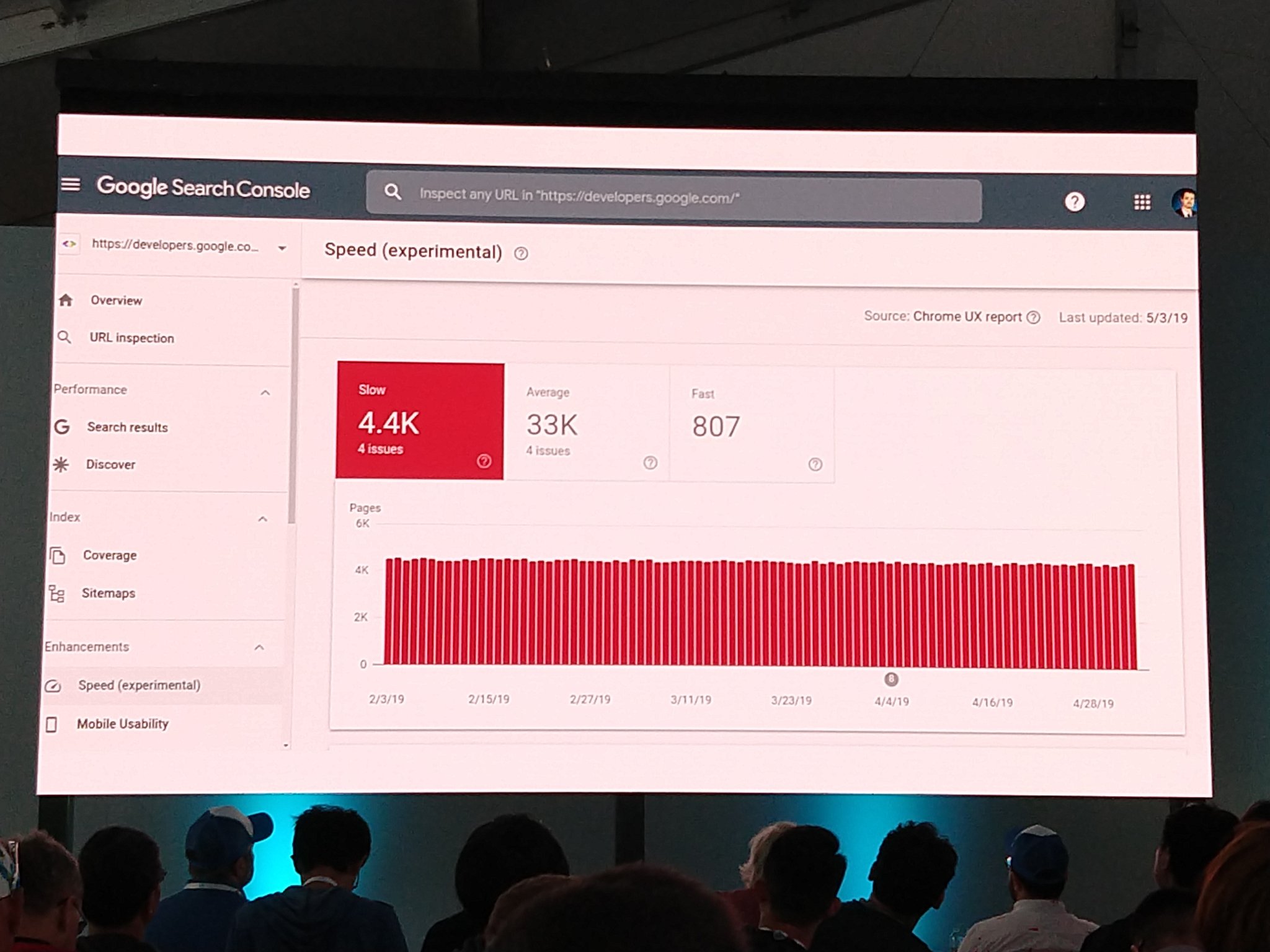The image size is (1270, 952).
Task: Click help icon in Fast card
Action: pos(815,464)
